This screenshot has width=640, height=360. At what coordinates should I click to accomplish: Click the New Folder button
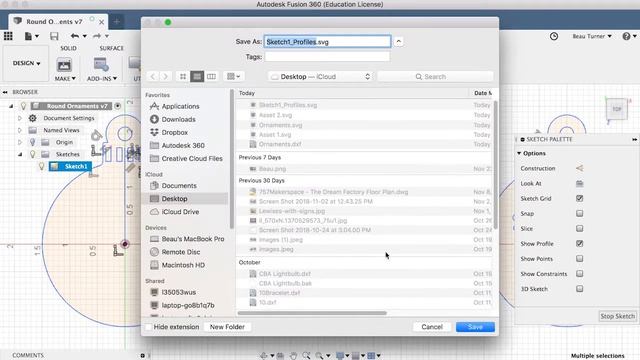point(227,327)
